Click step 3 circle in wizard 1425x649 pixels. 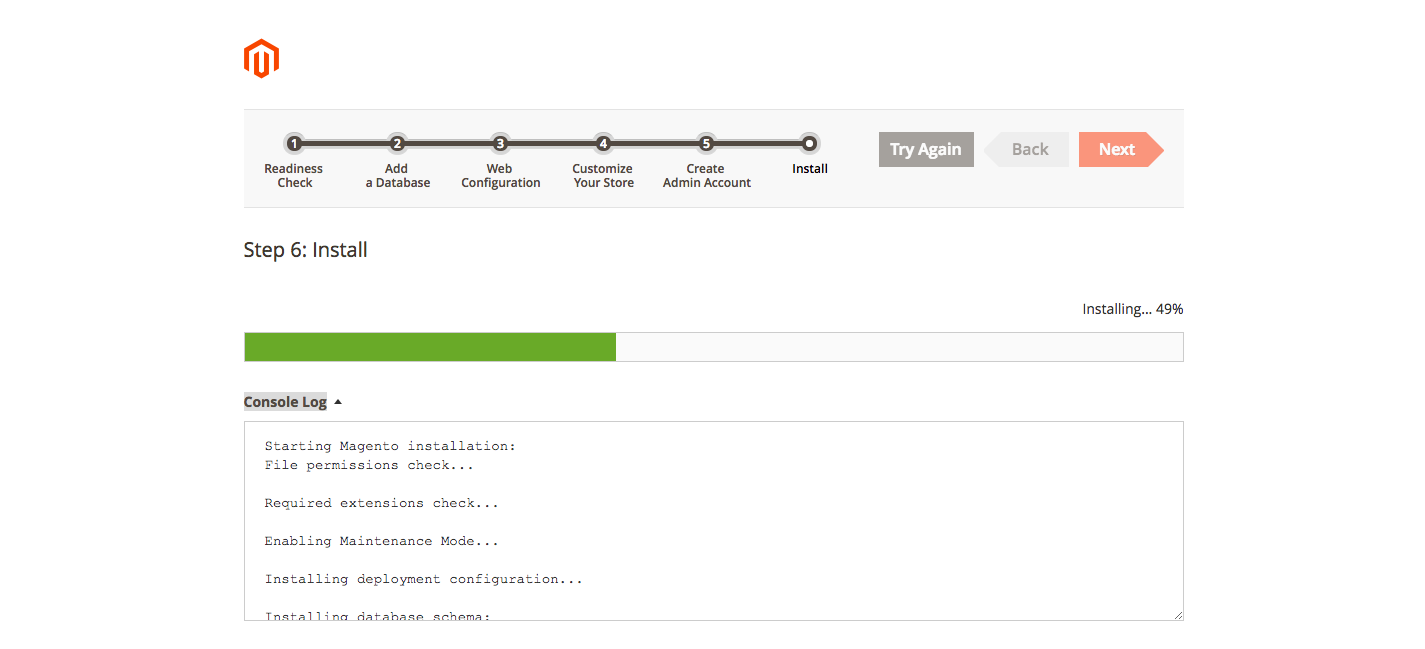[x=500, y=144]
